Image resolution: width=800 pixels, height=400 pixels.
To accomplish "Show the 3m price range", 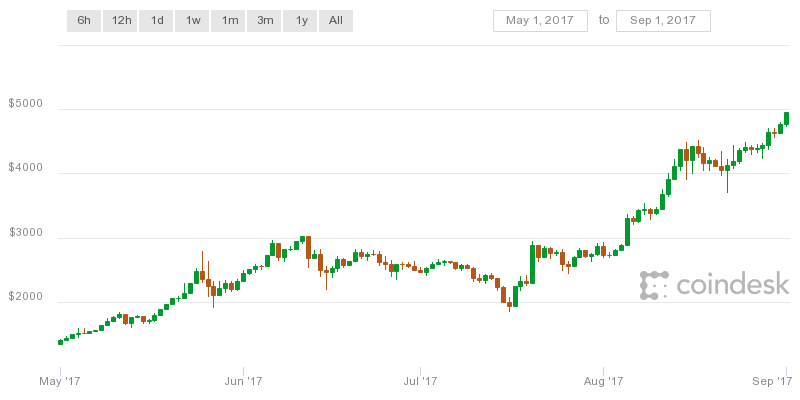I will tap(265, 20).
